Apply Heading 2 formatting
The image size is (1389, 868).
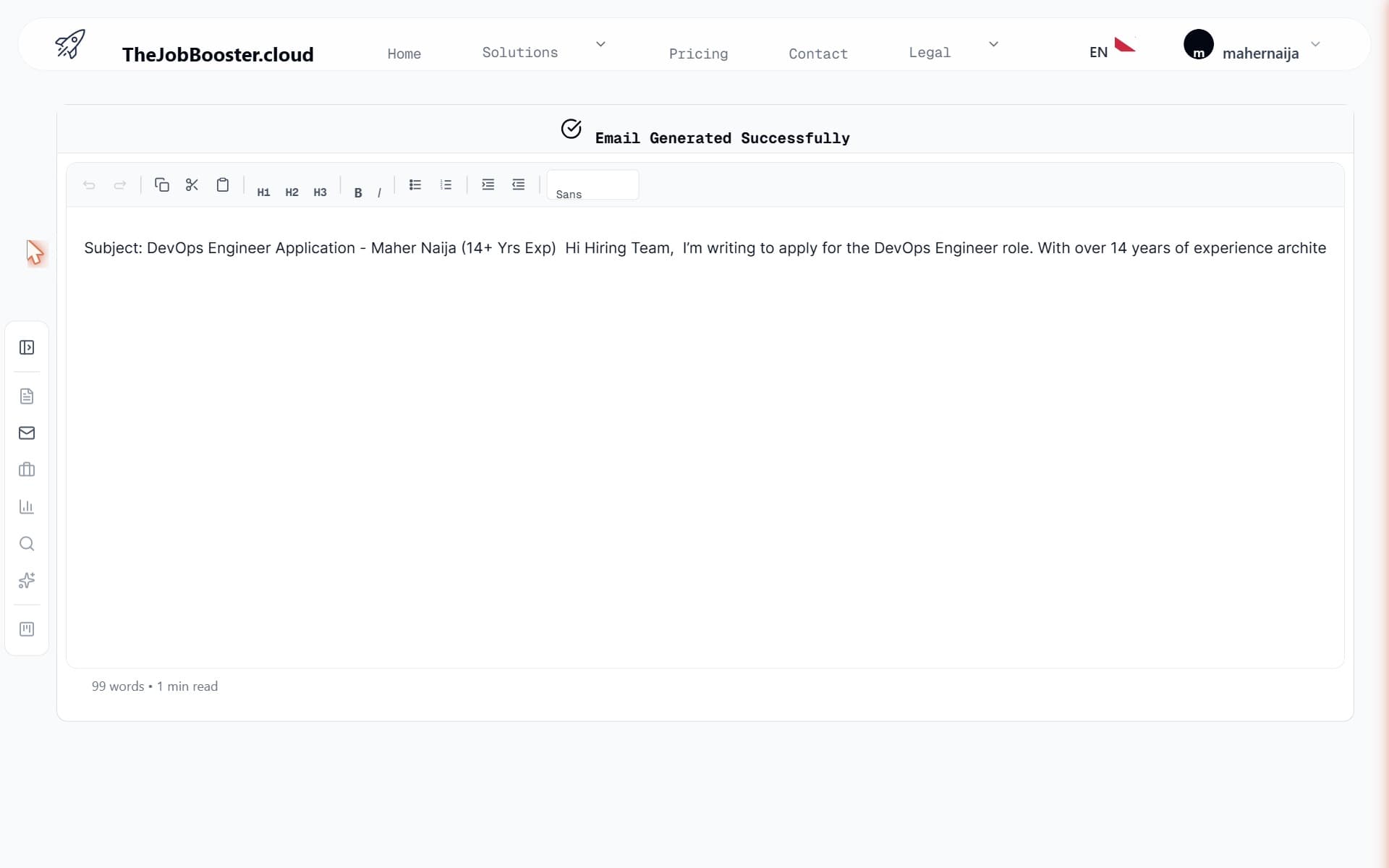click(x=292, y=192)
